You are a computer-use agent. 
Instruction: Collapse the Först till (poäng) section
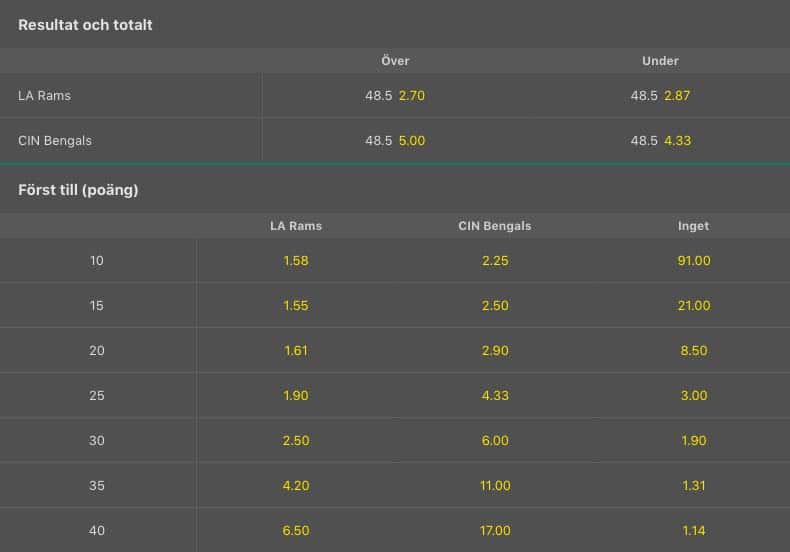(395, 190)
